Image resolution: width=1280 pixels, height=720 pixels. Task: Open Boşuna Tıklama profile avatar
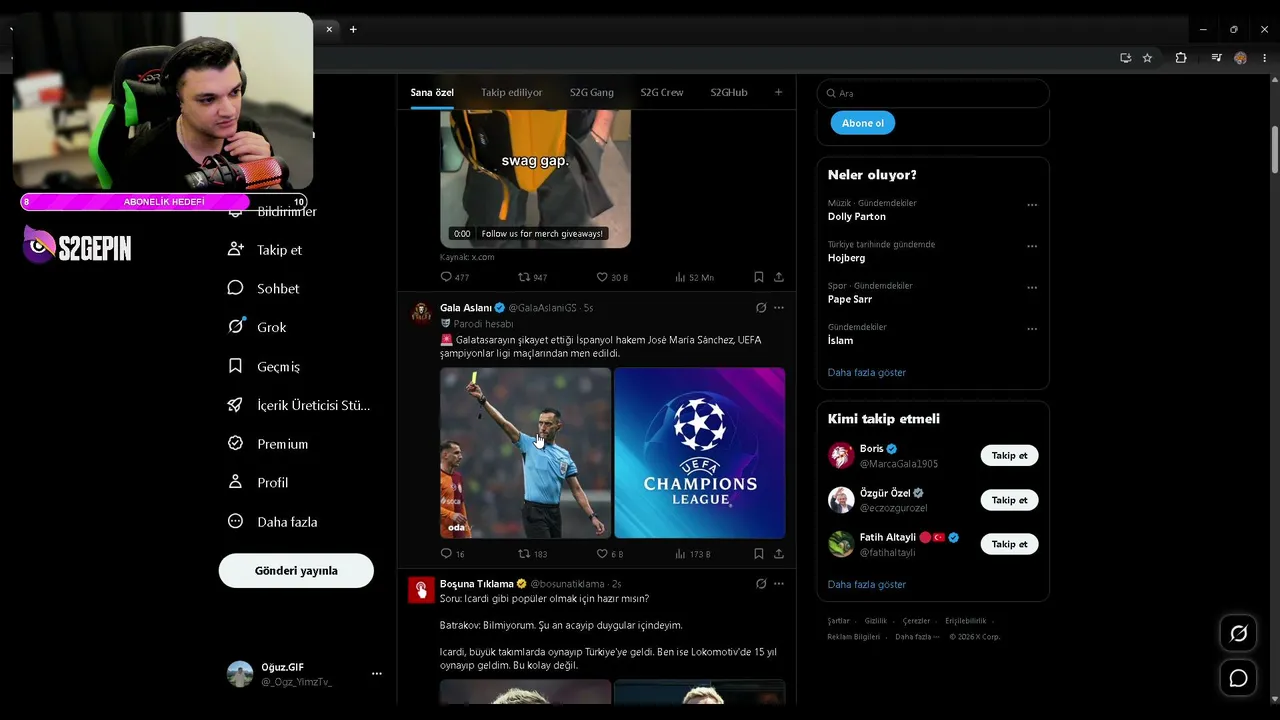421,590
